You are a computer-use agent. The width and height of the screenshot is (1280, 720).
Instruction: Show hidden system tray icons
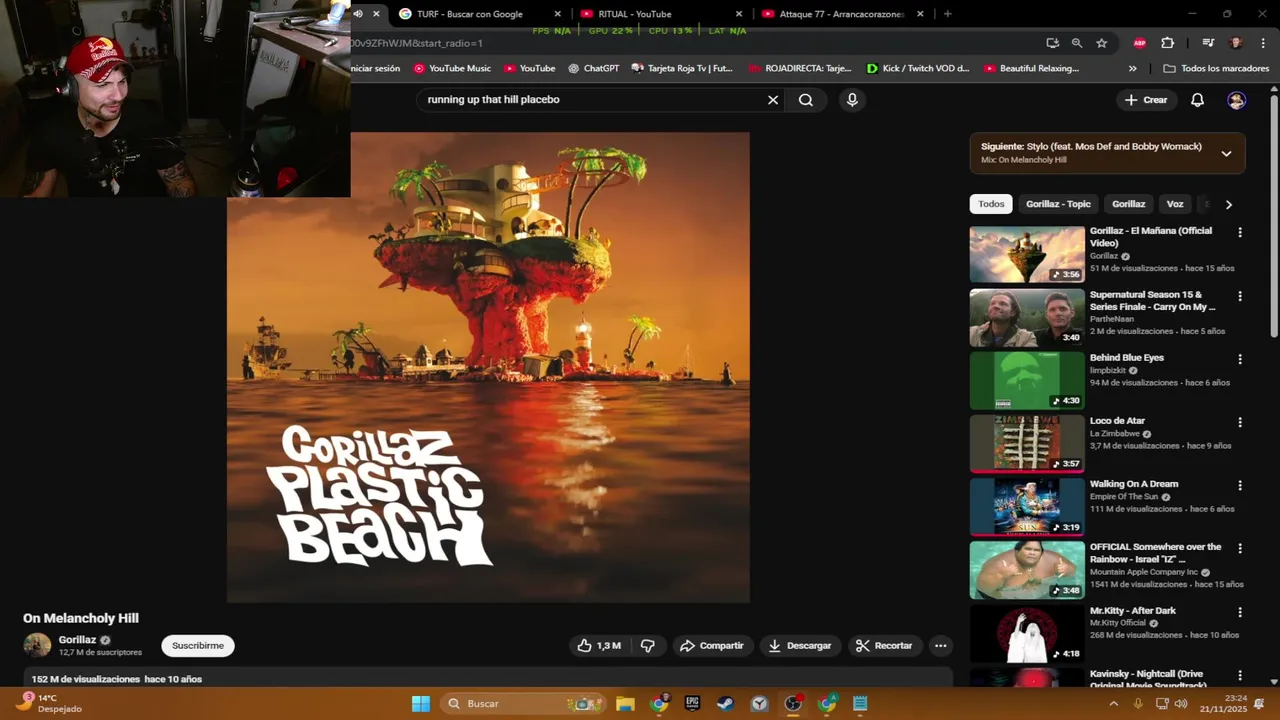pos(1114,703)
